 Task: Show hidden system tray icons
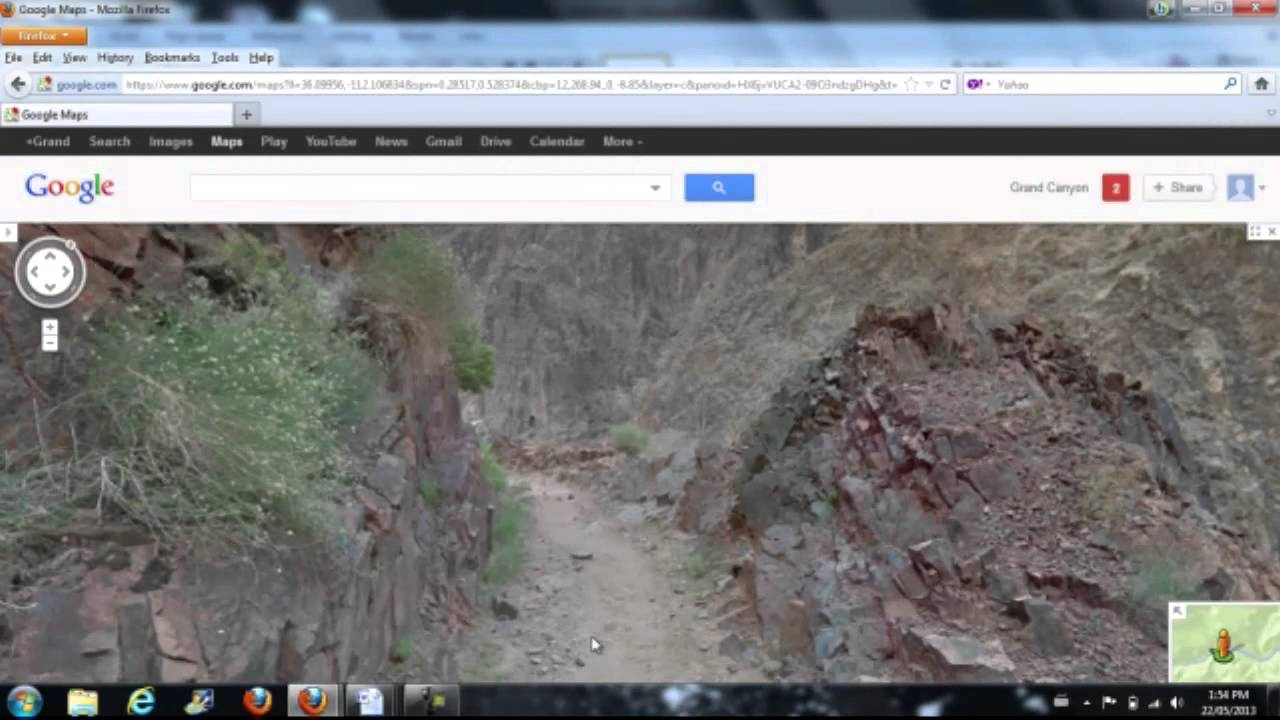[x=1087, y=703]
